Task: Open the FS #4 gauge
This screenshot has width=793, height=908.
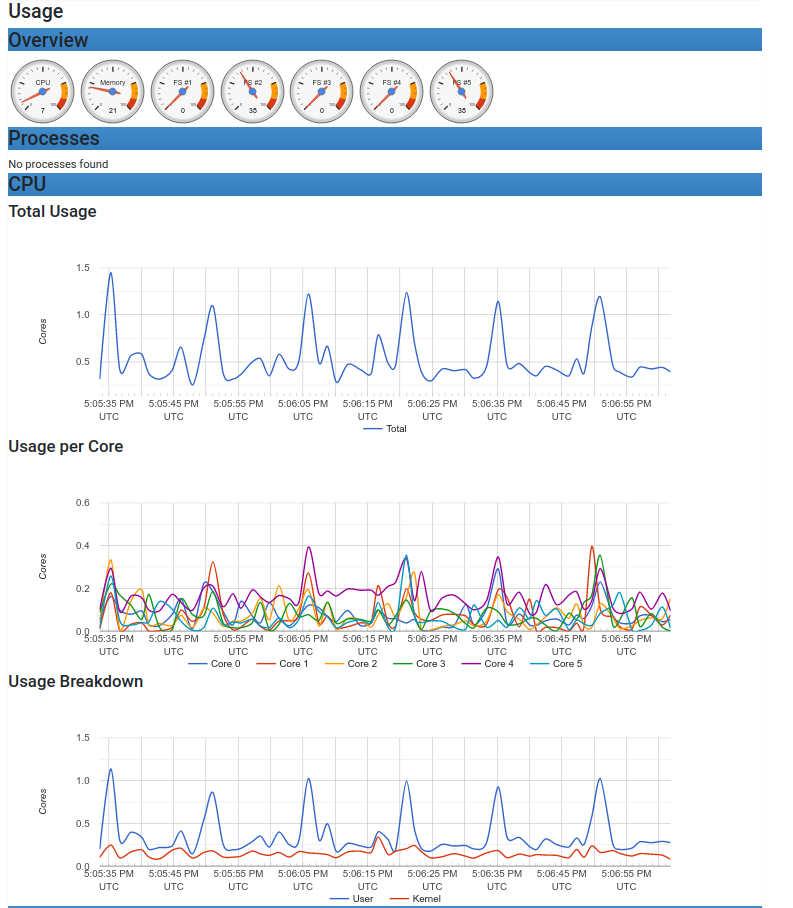Action: pyautogui.click(x=392, y=91)
